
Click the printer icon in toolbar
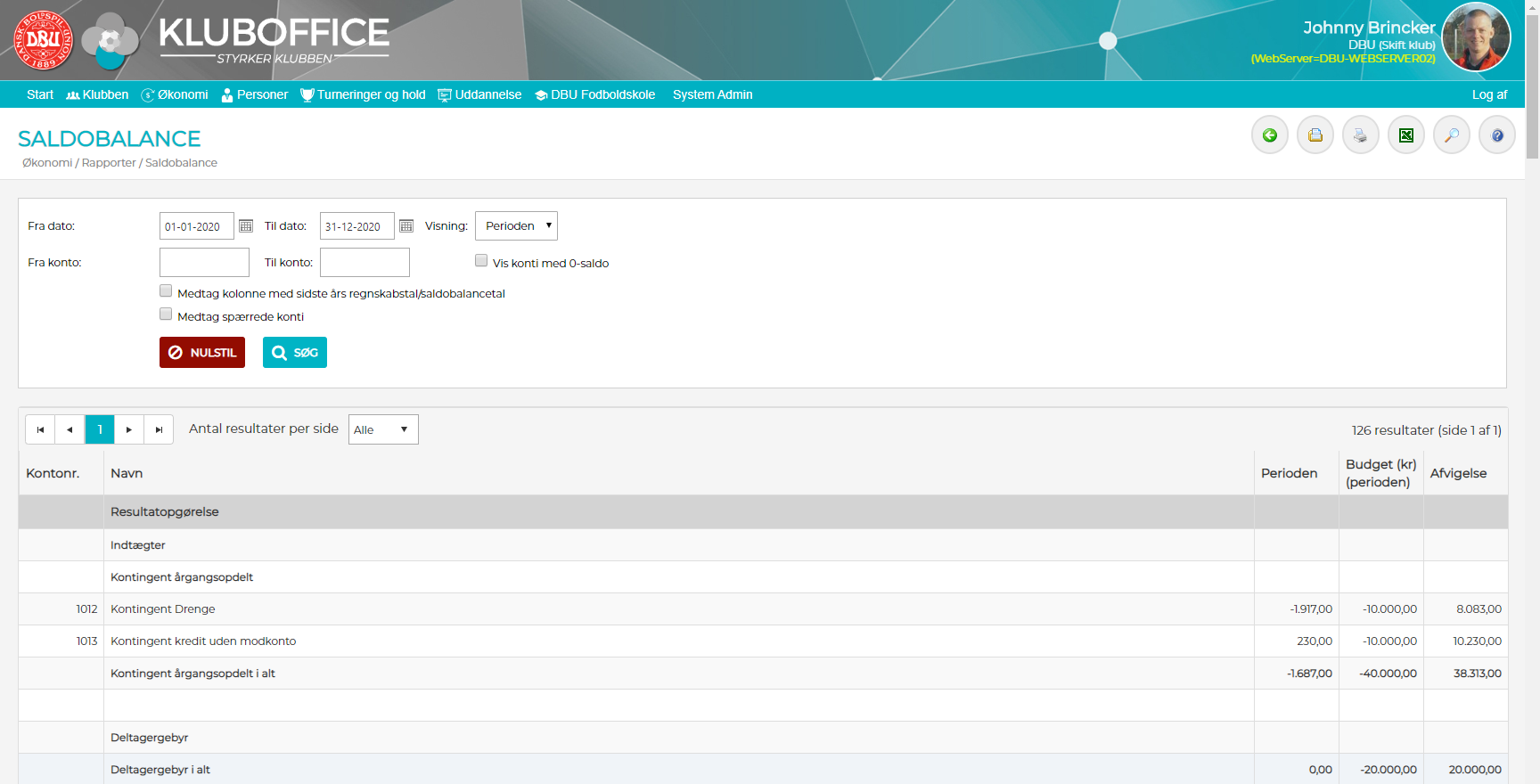[1360, 135]
